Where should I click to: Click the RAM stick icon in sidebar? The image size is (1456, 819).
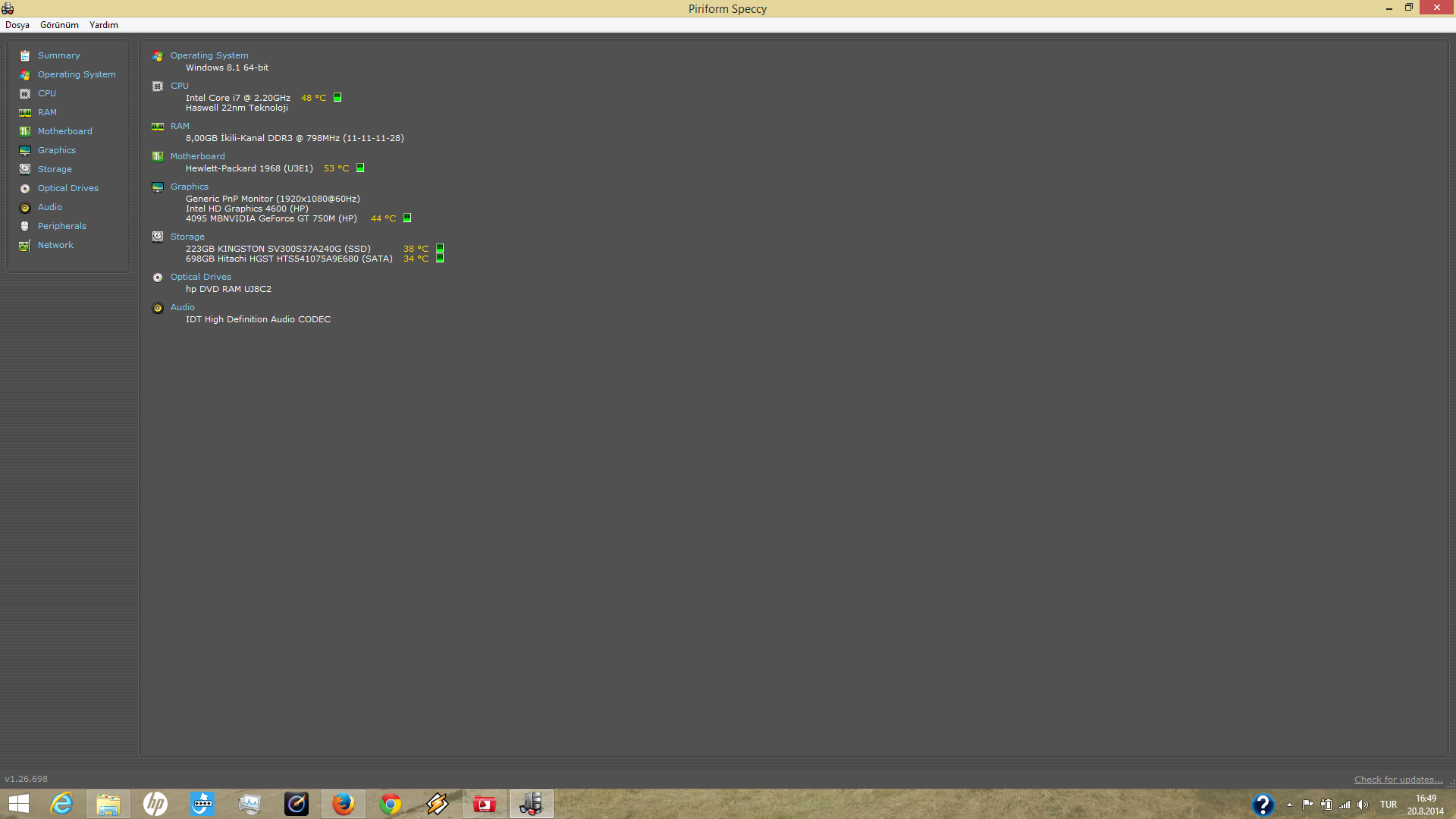pos(25,112)
